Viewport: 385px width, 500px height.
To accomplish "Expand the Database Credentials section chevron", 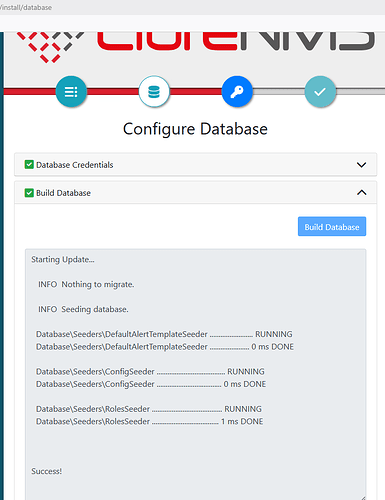I will [361, 165].
